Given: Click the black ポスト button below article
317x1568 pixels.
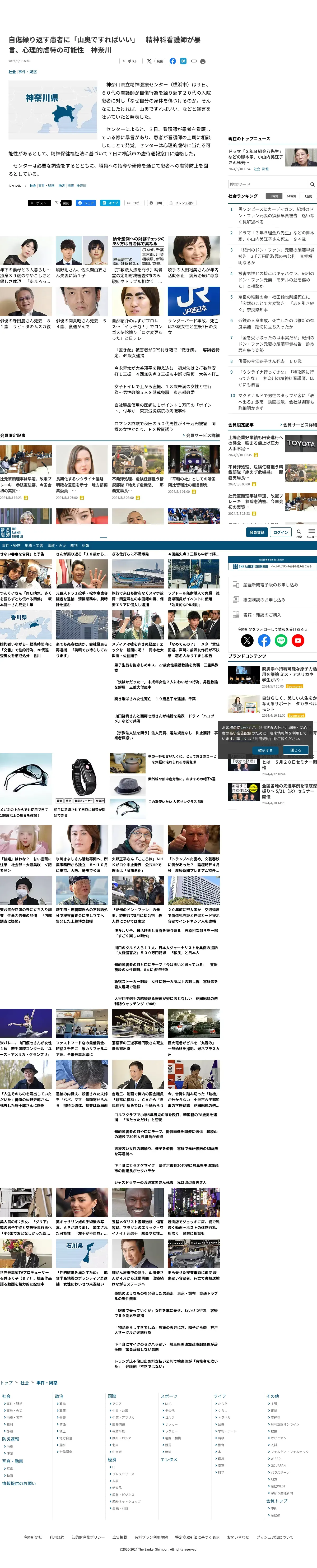Looking at the screenshot, I should (39, 203).
